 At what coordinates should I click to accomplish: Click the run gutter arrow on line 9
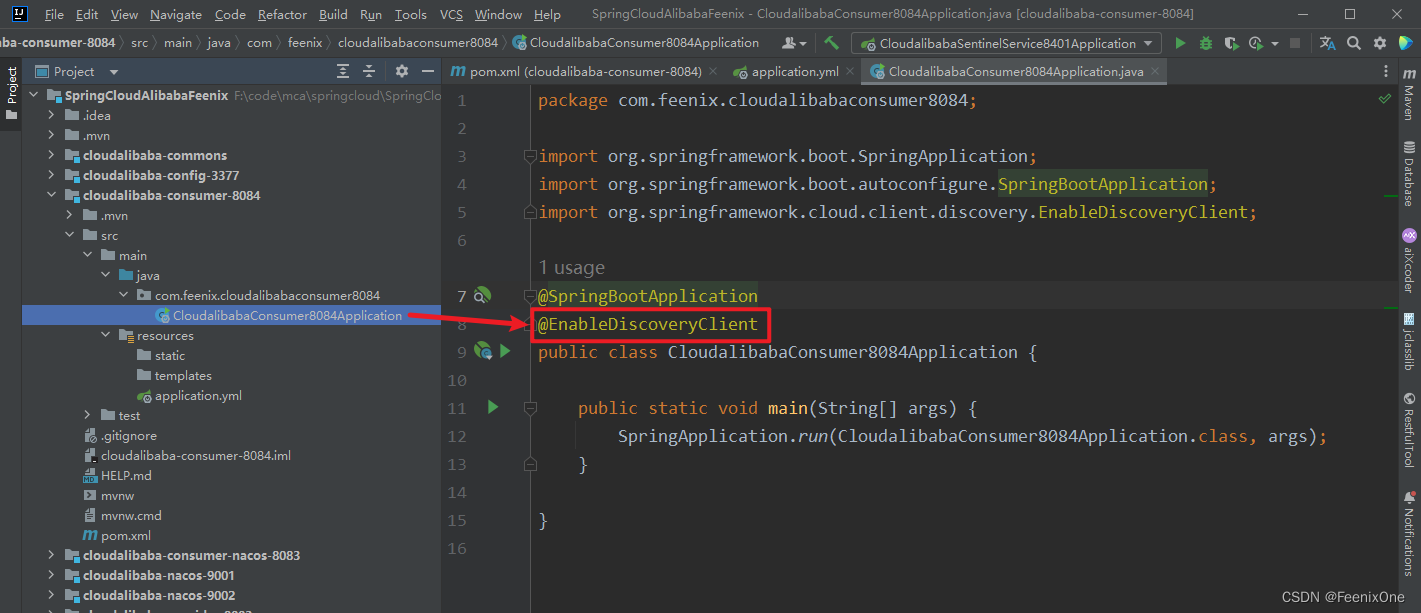point(505,351)
